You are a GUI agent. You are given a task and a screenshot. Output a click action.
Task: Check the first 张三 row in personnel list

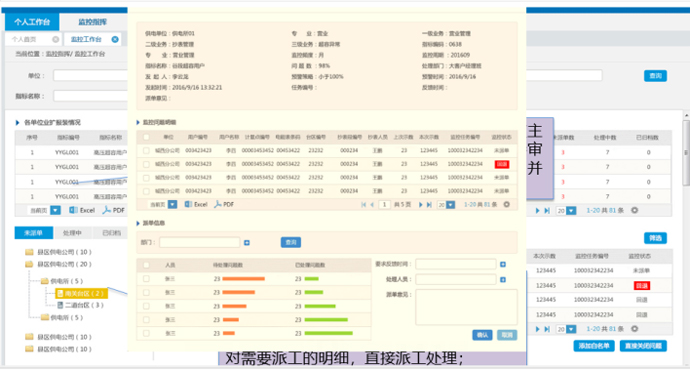pos(146,278)
